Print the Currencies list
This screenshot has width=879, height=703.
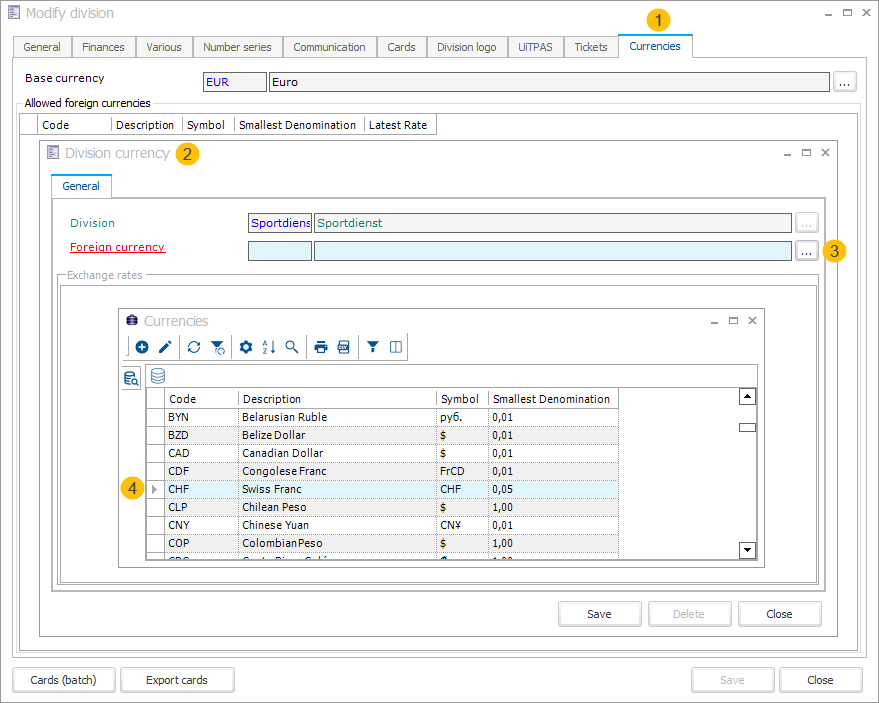tap(321, 347)
